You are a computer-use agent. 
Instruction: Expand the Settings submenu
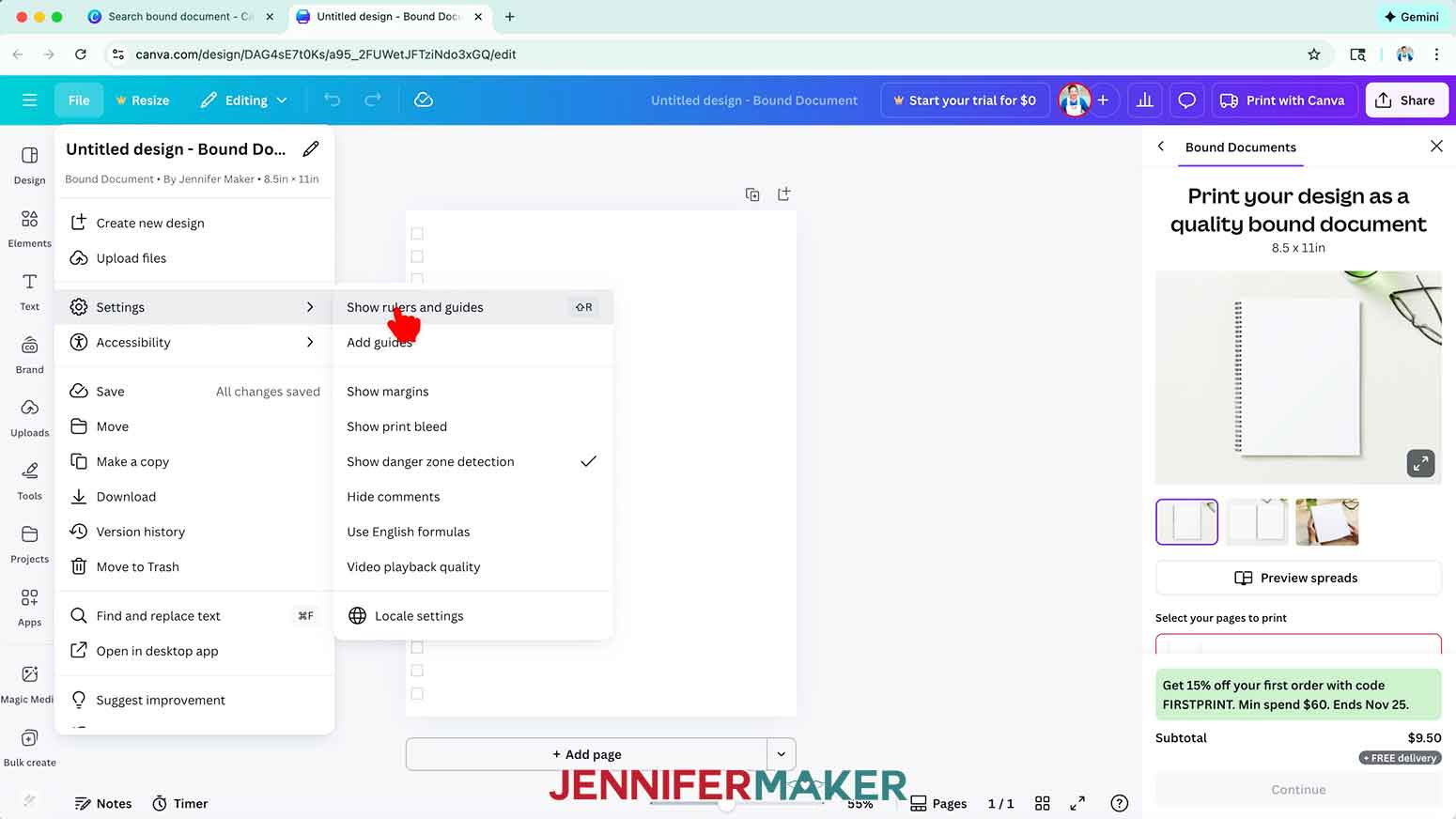click(194, 307)
